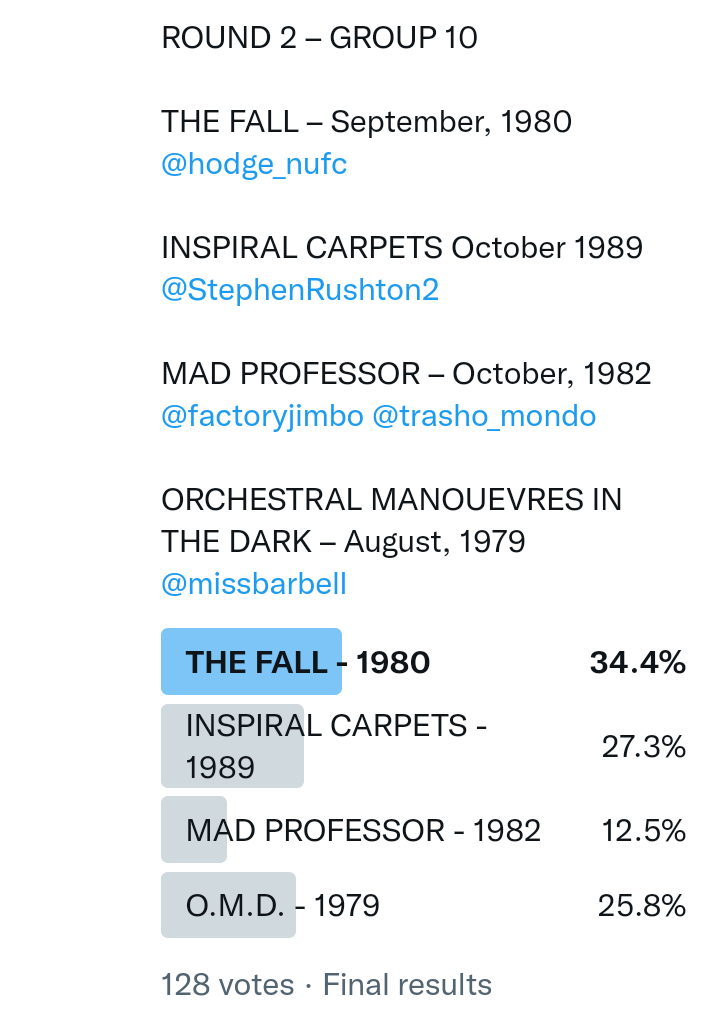
Task: Click the INSPIRAL CARPETS October 1989 text
Action: tap(402, 248)
